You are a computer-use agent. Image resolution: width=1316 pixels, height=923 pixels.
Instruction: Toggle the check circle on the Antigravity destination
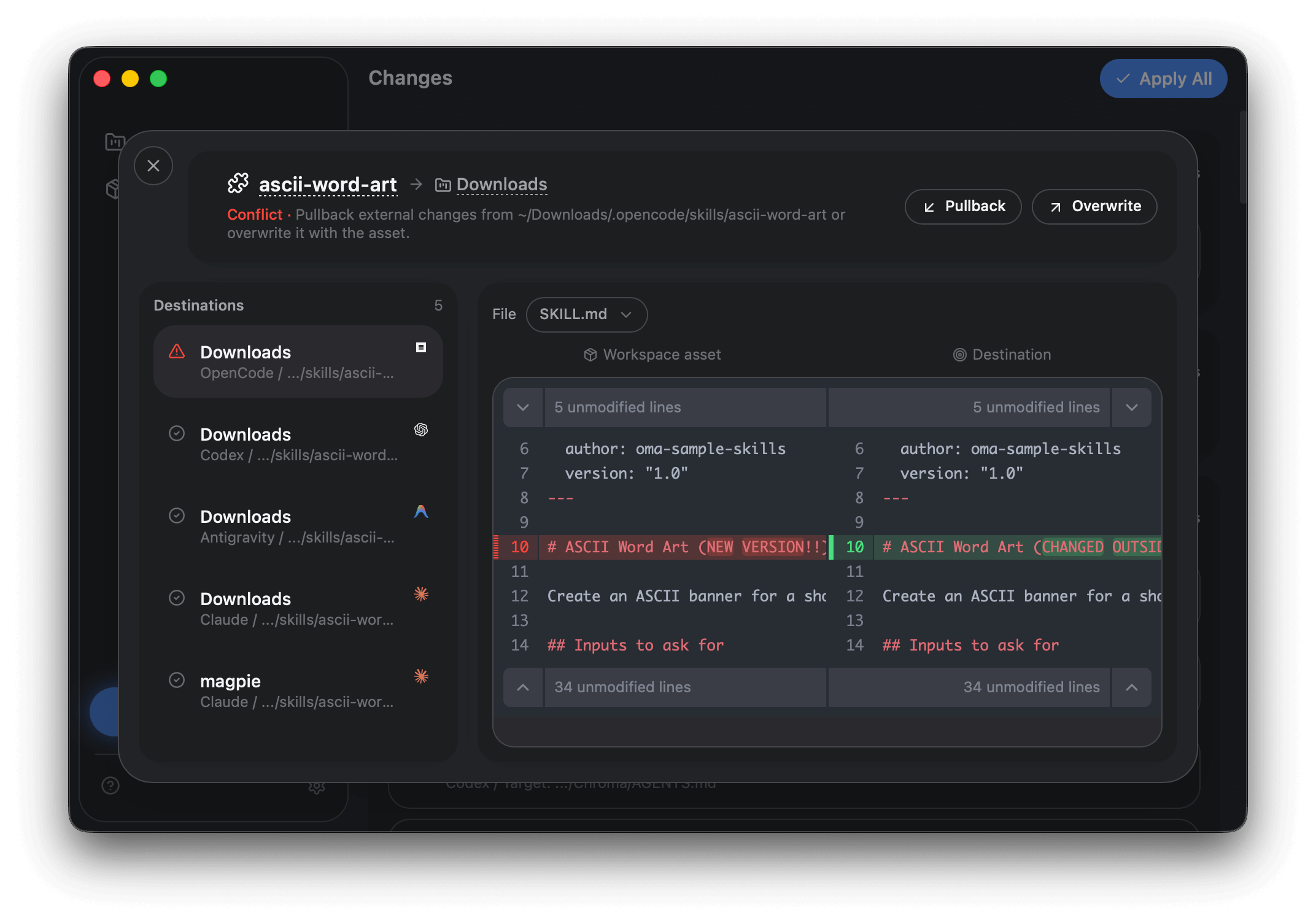tap(177, 516)
